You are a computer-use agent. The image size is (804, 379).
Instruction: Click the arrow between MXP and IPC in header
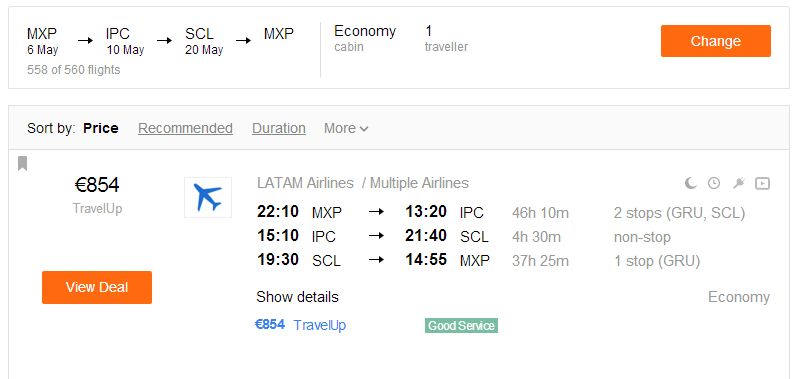pyautogui.click(x=85, y=40)
